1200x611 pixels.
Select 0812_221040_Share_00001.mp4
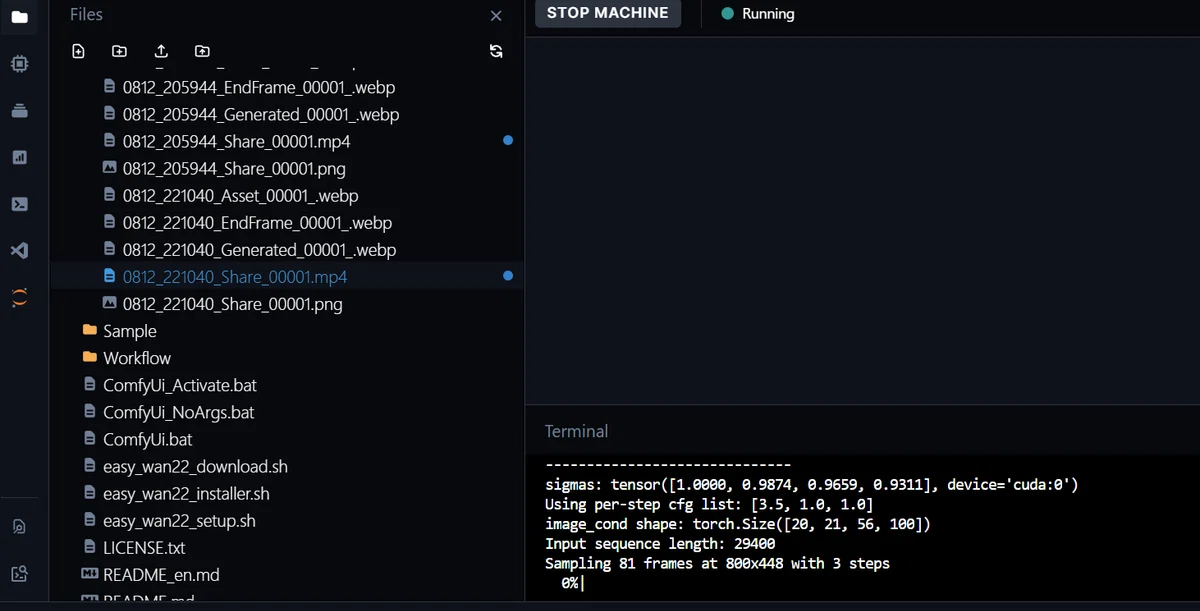pos(235,277)
